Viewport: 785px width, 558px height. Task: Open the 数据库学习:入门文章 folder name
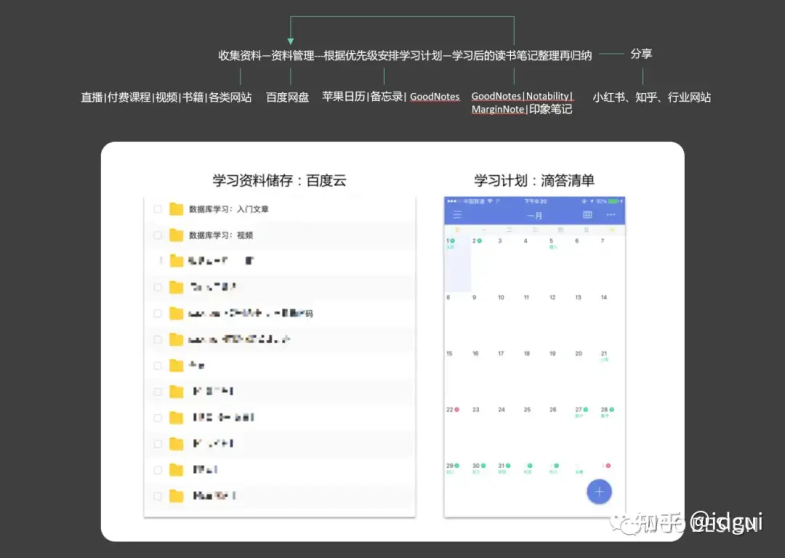[x=228, y=209]
